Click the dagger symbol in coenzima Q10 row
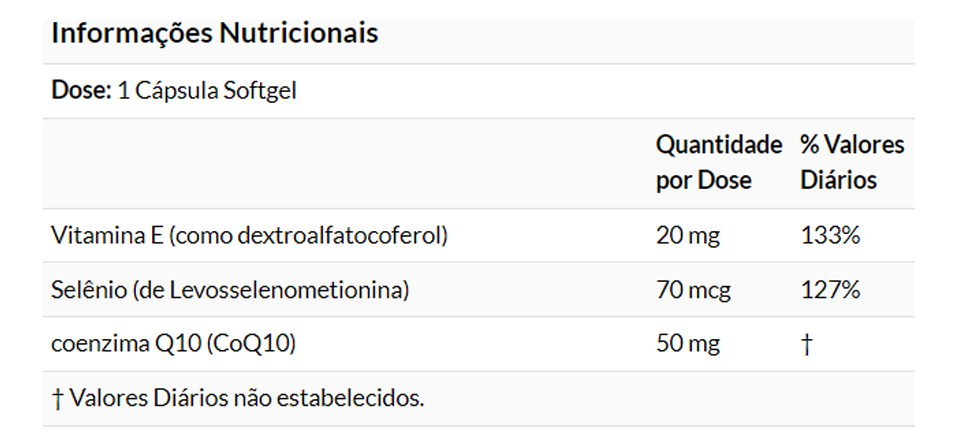The width and height of the screenshot is (958, 447). coord(807,345)
